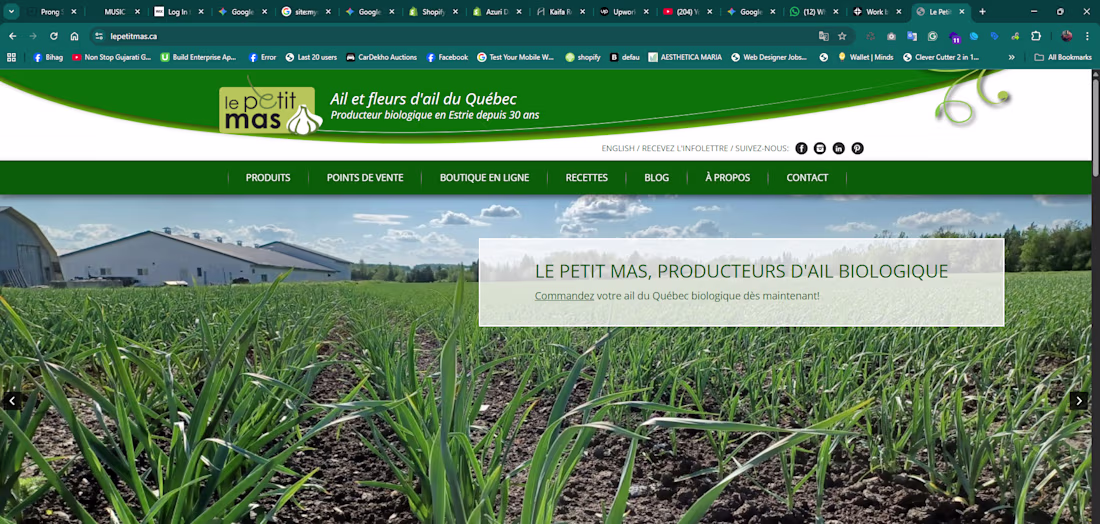
Task: Open the Clever Cutter 2 in 1 bookmark
Action: 941,58
